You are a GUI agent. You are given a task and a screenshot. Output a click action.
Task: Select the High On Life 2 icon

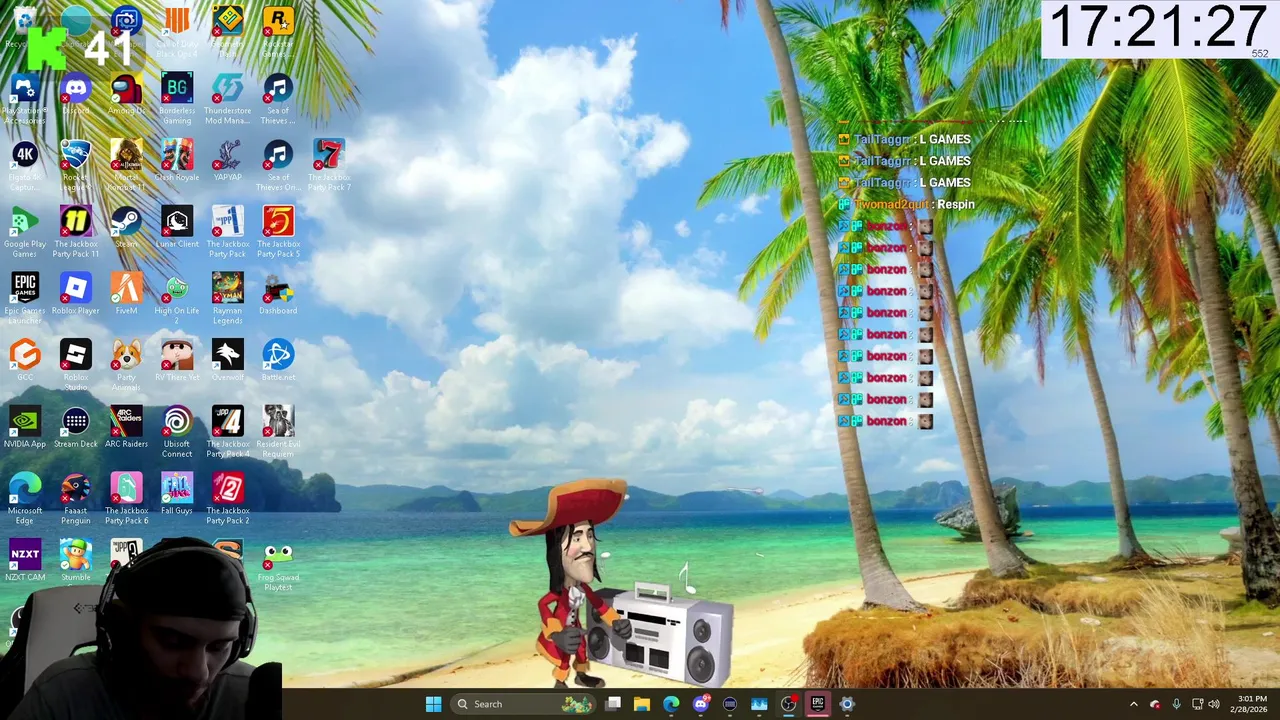click(177, 299)
